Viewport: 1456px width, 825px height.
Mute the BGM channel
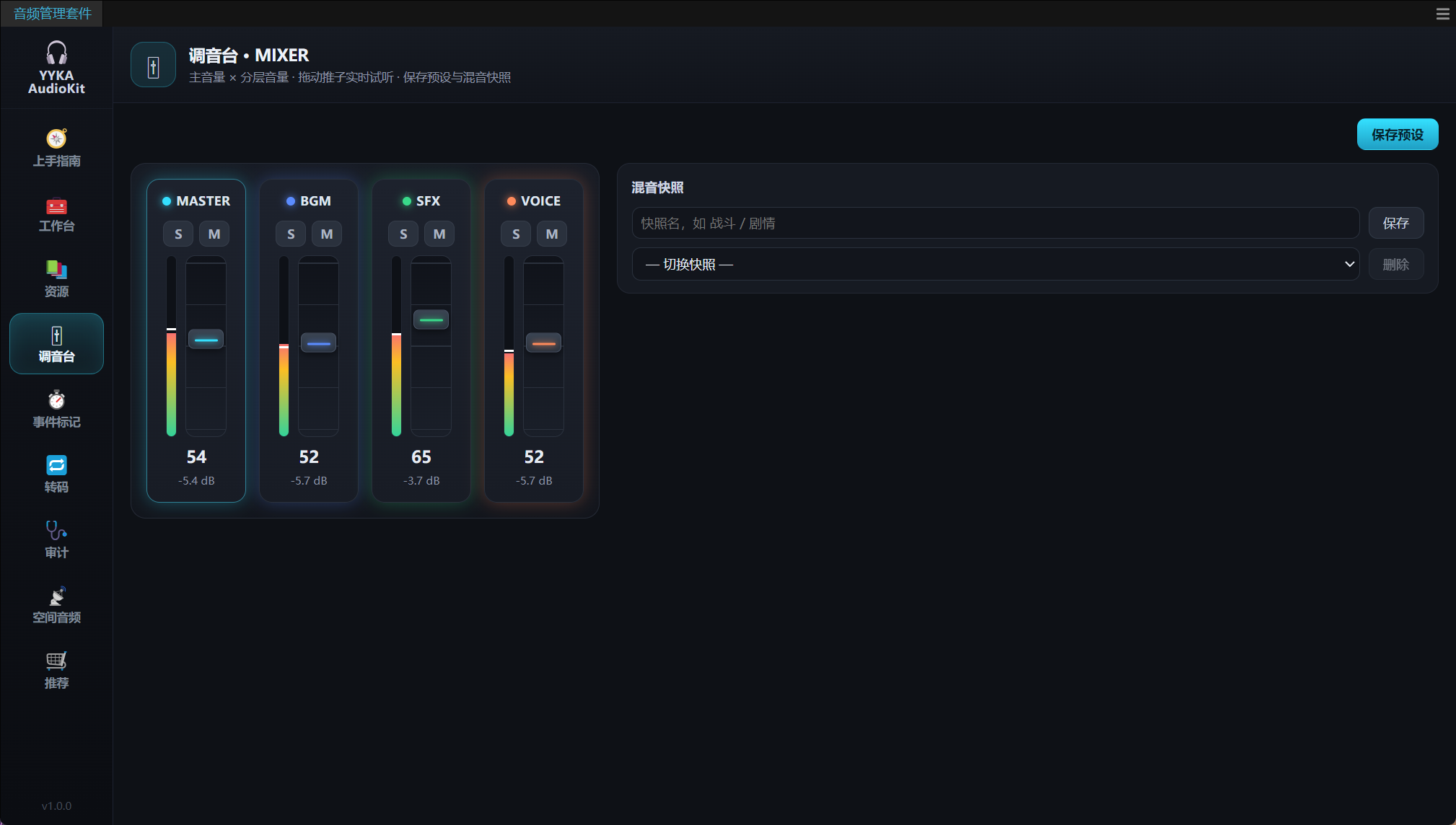327,234
